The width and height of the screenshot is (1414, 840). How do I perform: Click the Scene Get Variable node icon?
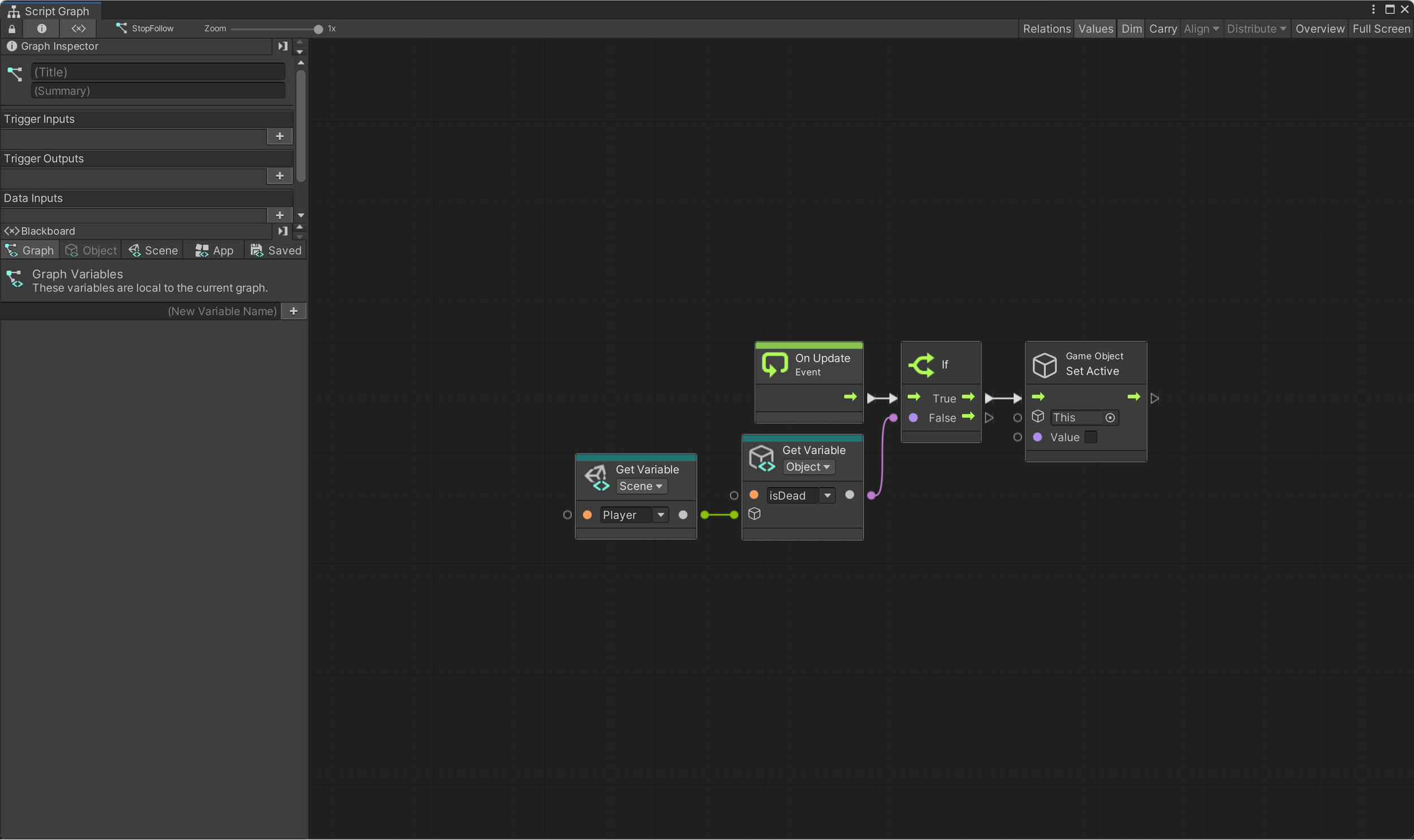tap(597, 478)
